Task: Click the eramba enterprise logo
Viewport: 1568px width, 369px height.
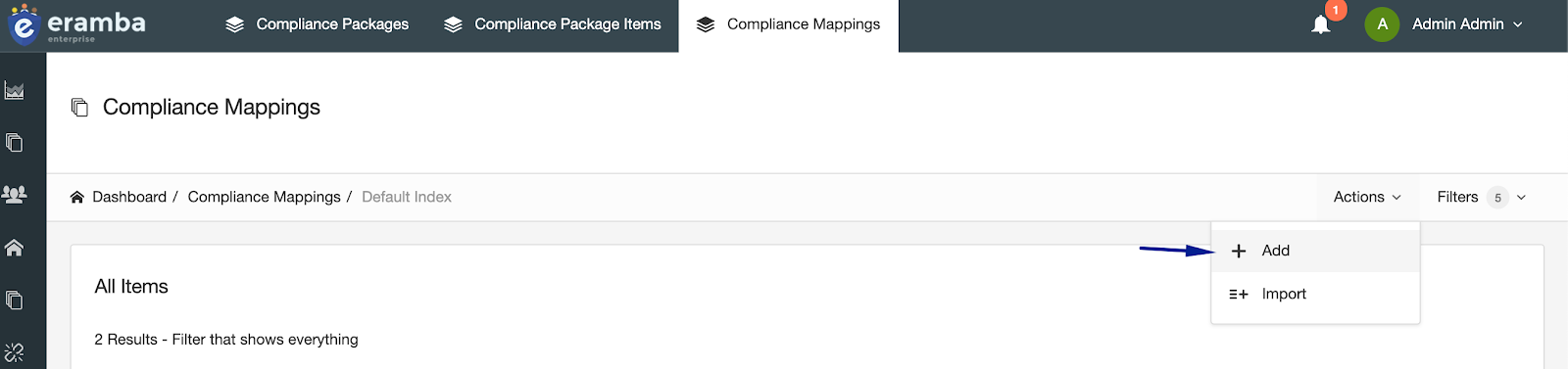Action: 76,24
